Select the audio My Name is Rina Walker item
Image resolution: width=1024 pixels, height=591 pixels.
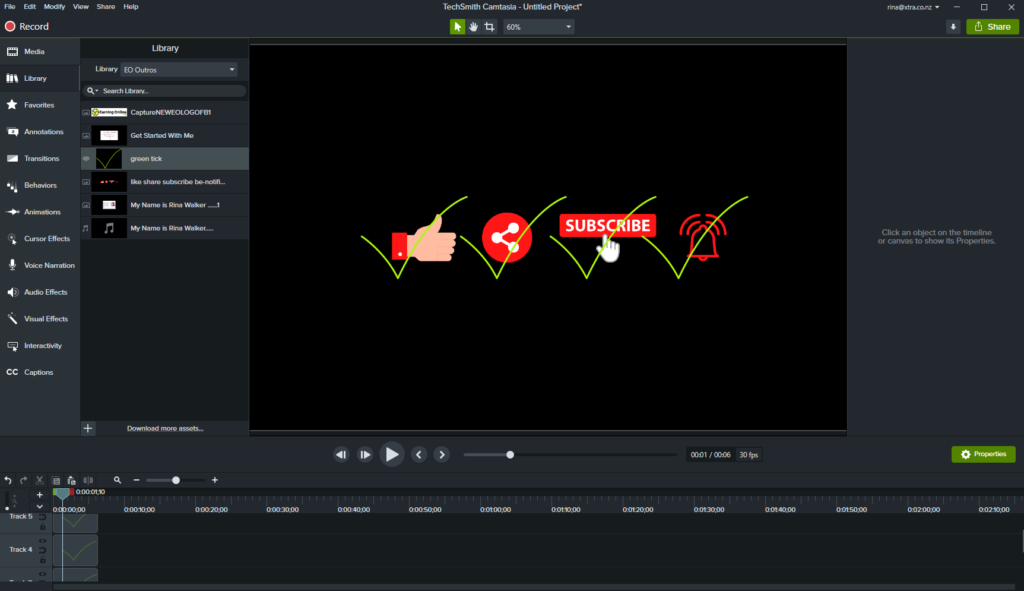165,229
